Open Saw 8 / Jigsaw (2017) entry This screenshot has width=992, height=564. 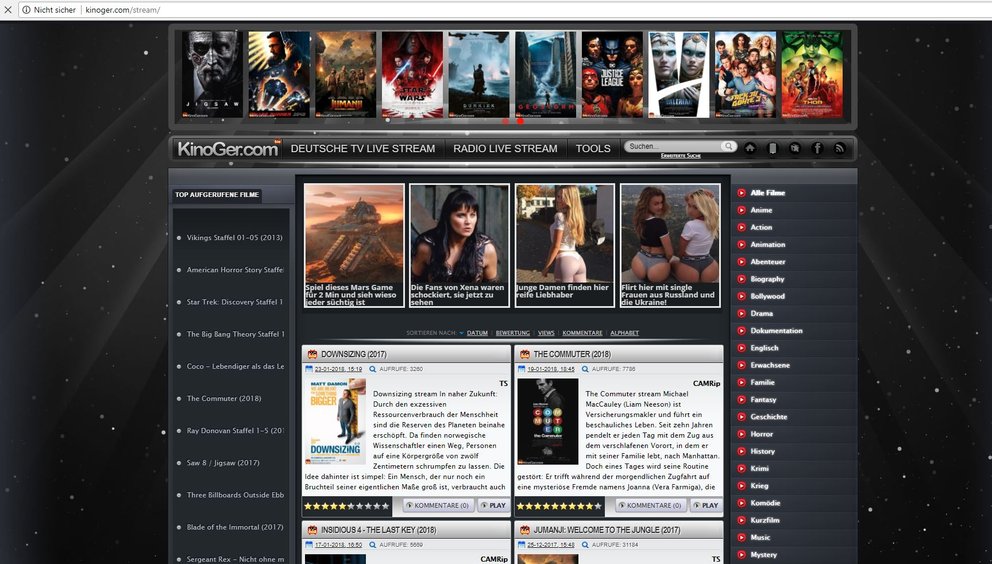coord(223,463)
